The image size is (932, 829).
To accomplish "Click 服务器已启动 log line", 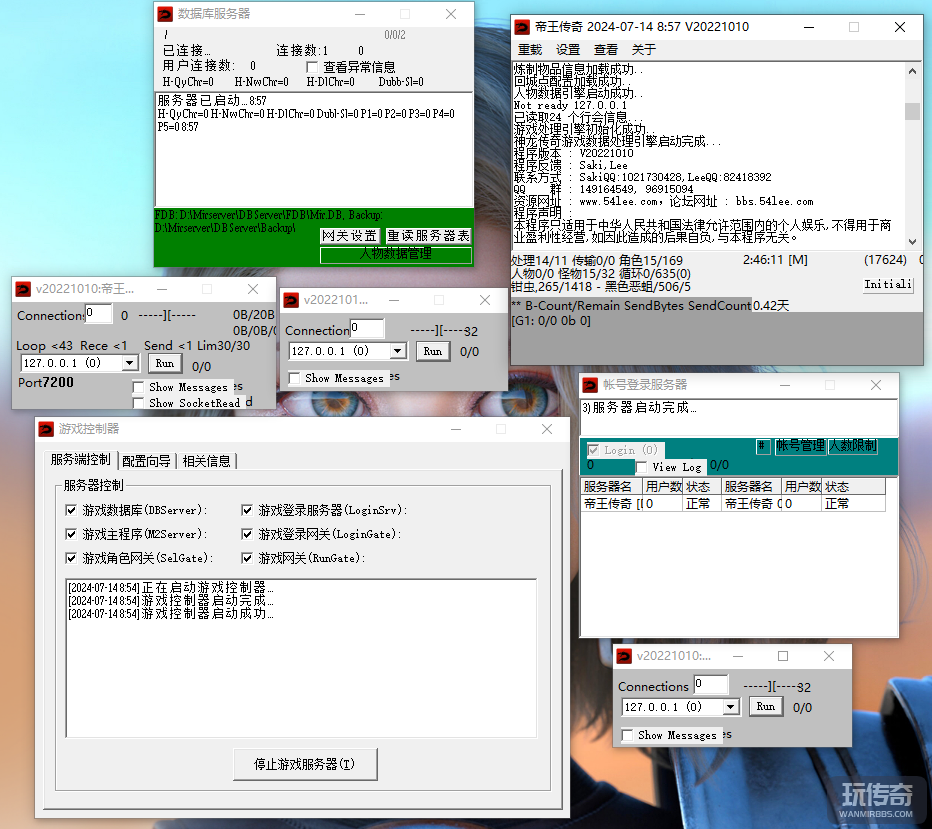I will (x=212, y=100).
